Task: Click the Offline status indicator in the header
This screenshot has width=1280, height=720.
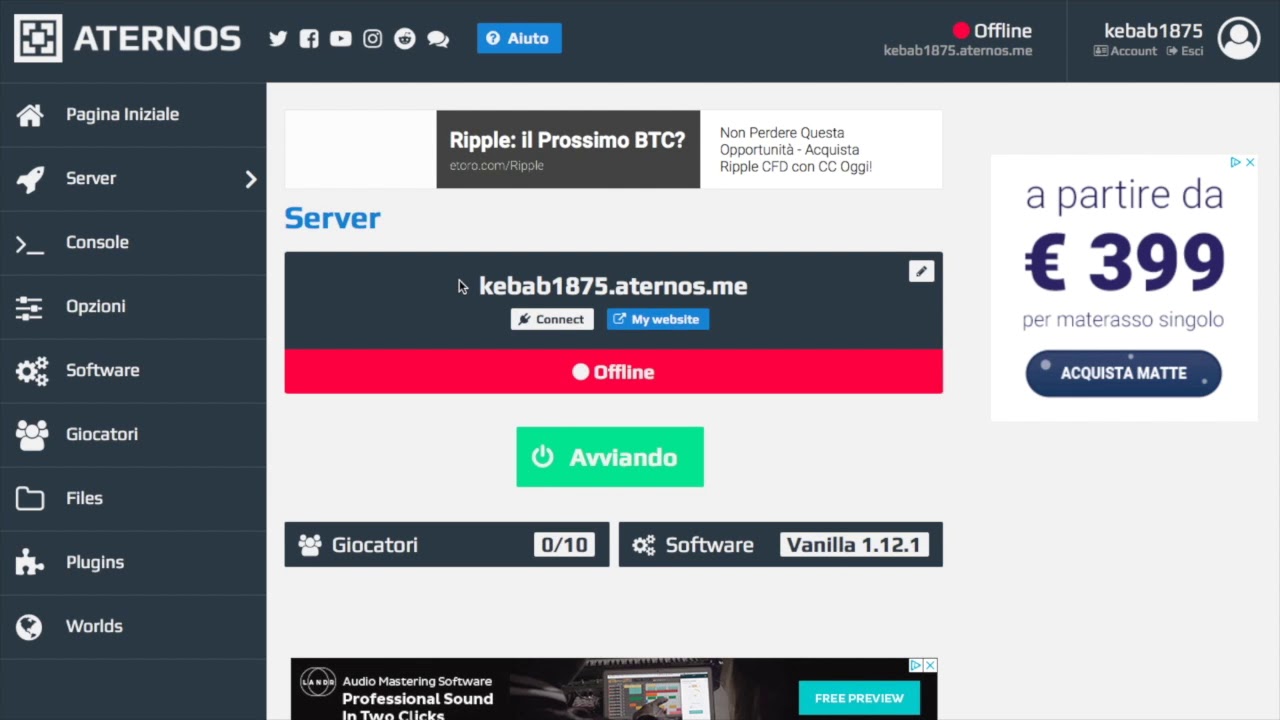Action: [x=992, y=31]
